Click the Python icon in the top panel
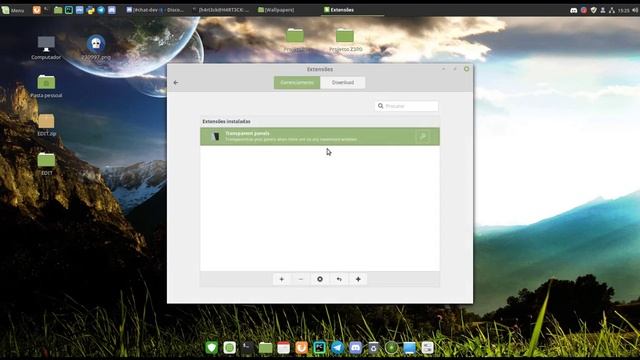 (x=90, y=10)
